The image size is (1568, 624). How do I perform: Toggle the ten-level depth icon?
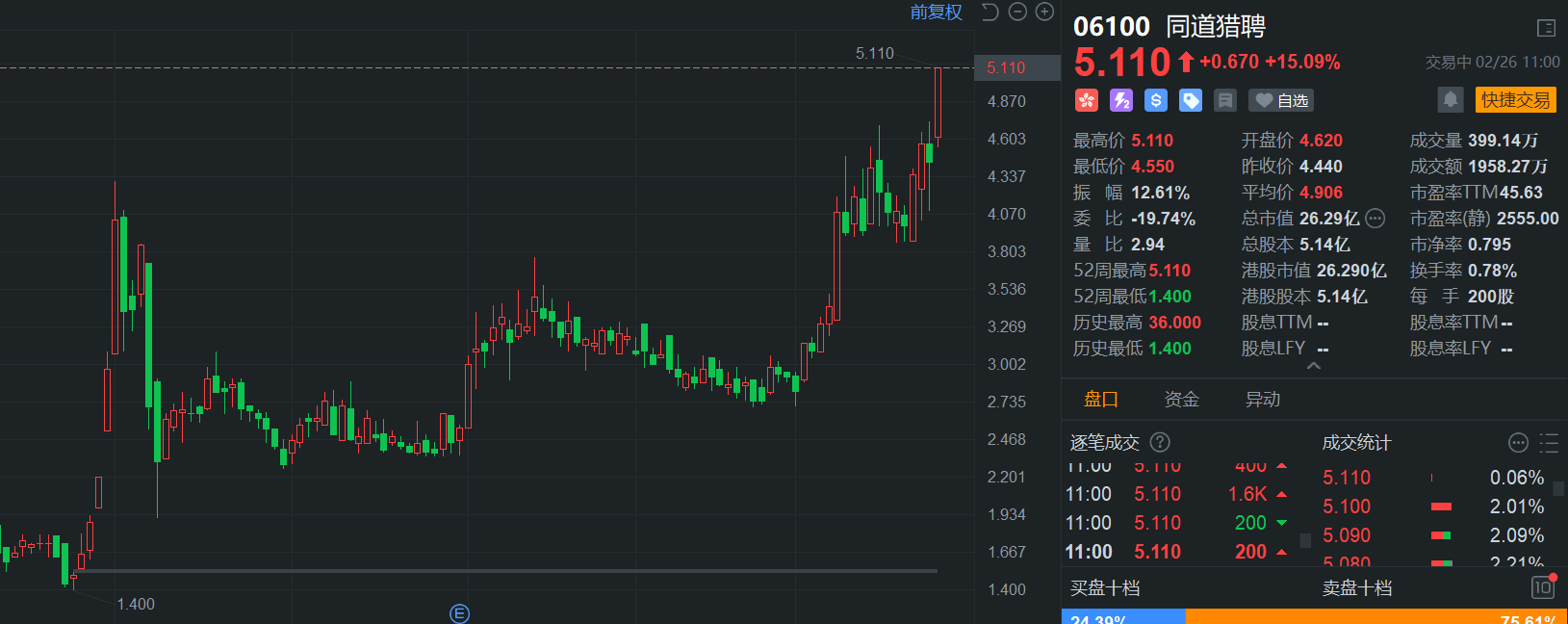click(x=1543, y=586)
